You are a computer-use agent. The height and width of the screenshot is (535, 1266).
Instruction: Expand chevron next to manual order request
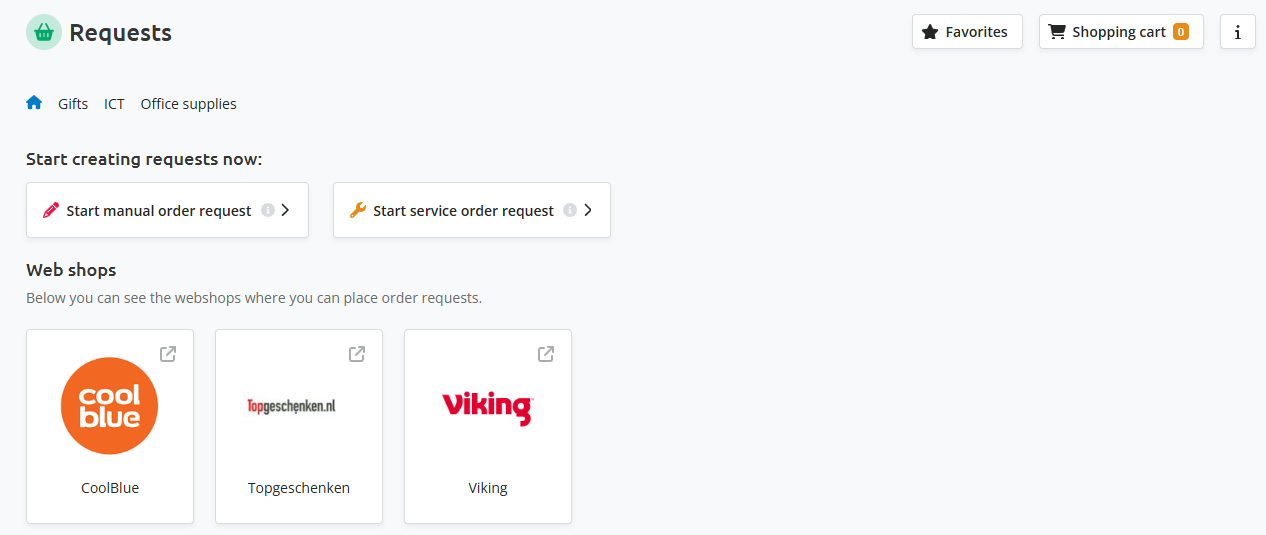click(x=285, y=210)
